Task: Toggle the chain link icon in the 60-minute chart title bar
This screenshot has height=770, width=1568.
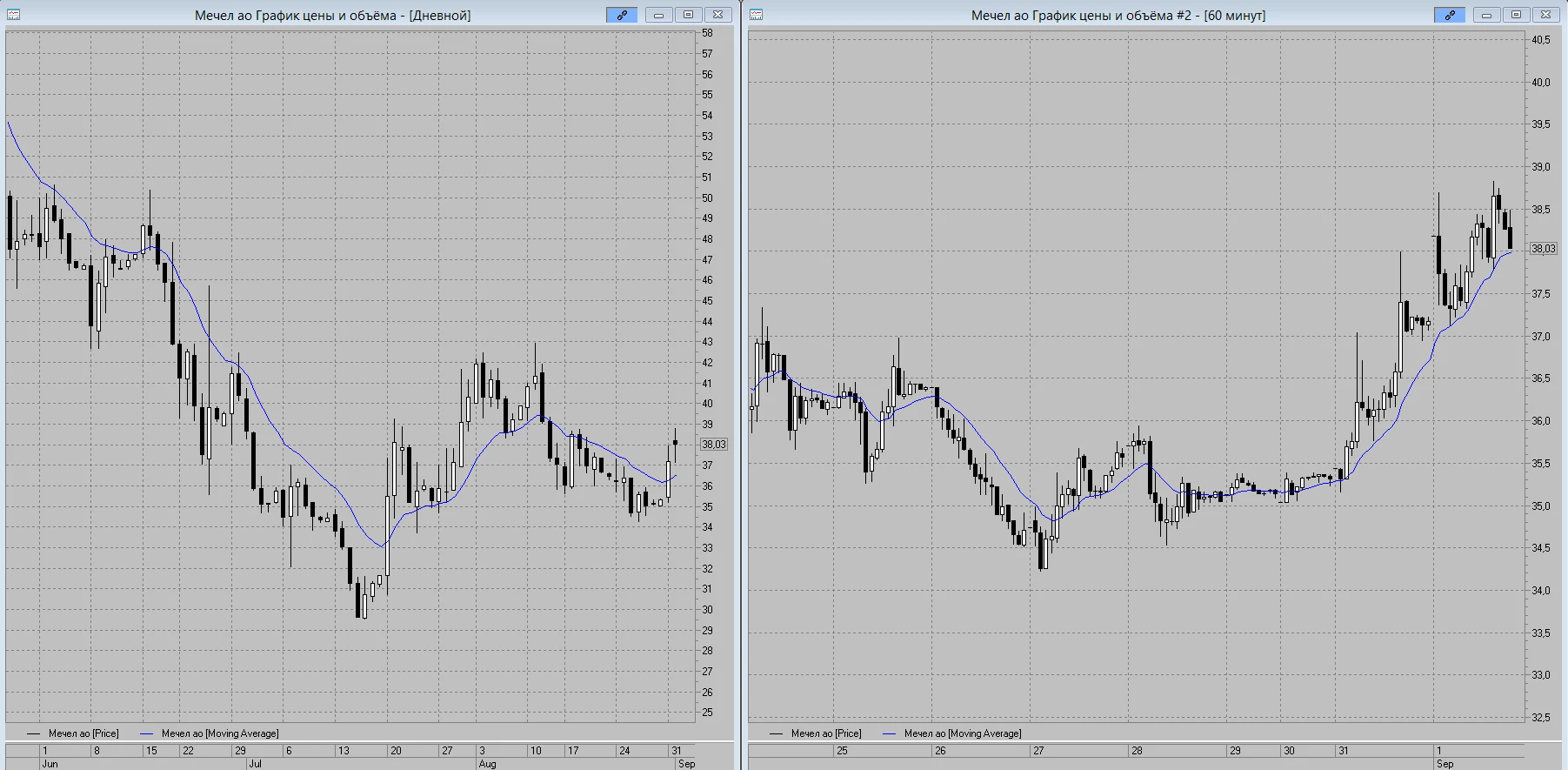Action: [1450, 15]
